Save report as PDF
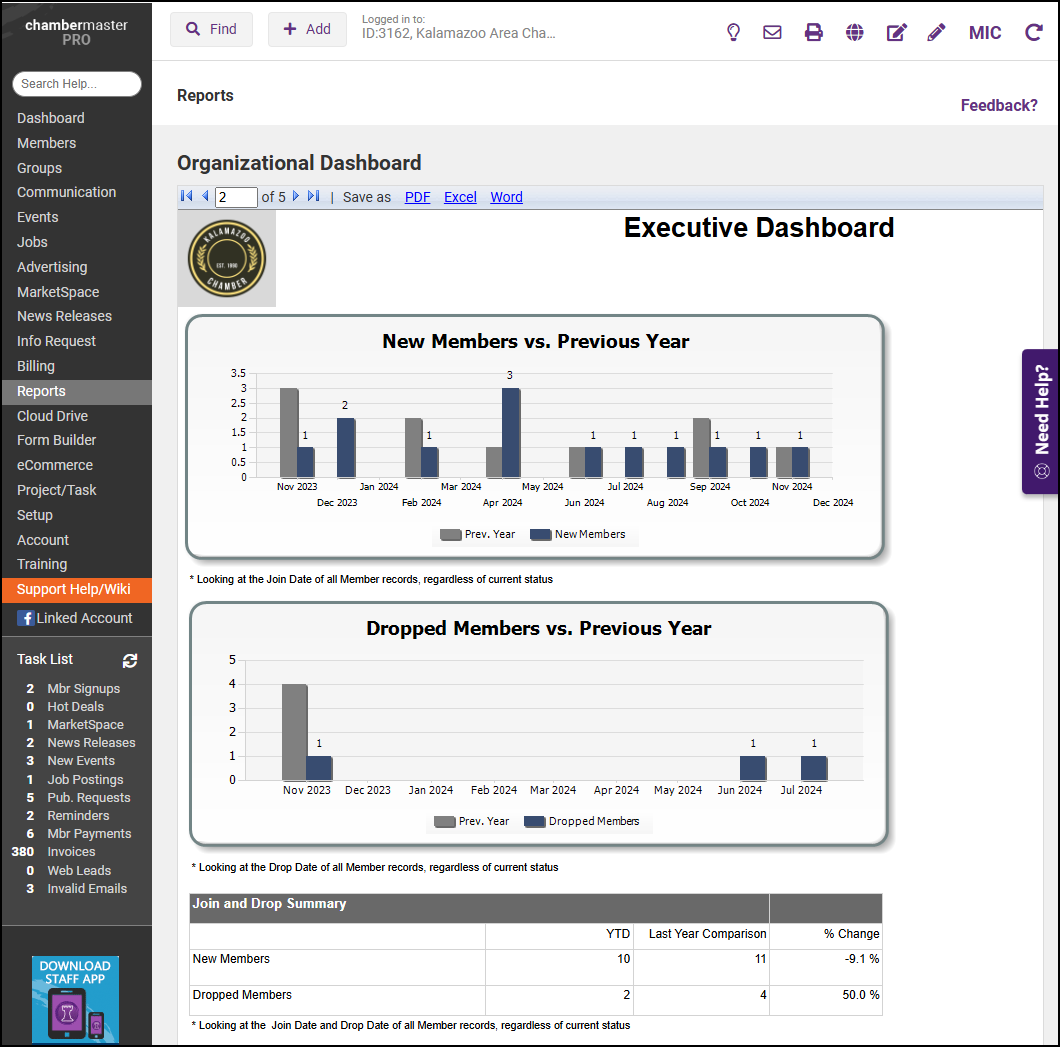Image resolution: width=1060 pixels, height=1047 pixels. point(417,197)
